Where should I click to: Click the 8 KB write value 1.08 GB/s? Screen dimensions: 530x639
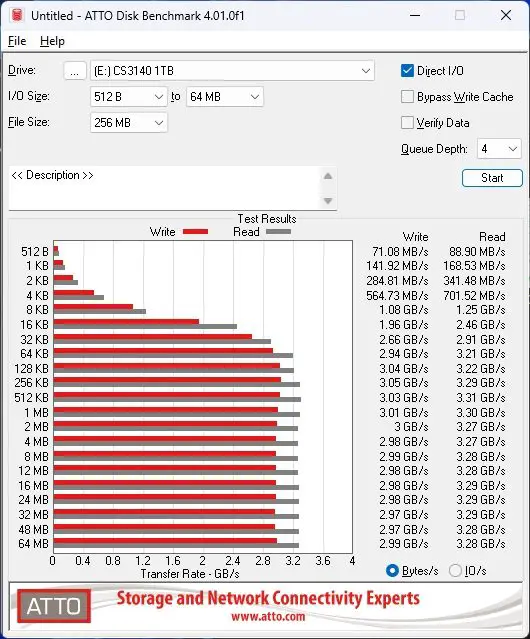404,310
